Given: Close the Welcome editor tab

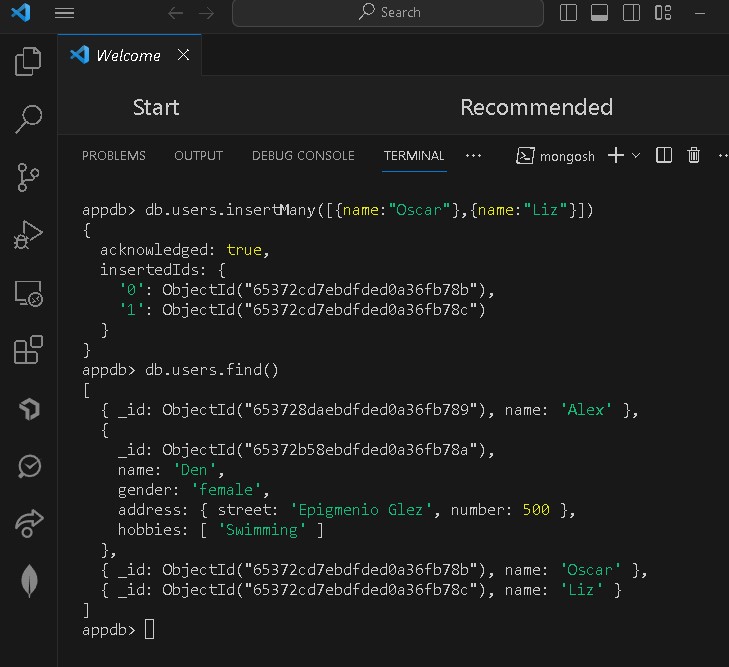Looking at the screenshot, I should 183,55.
